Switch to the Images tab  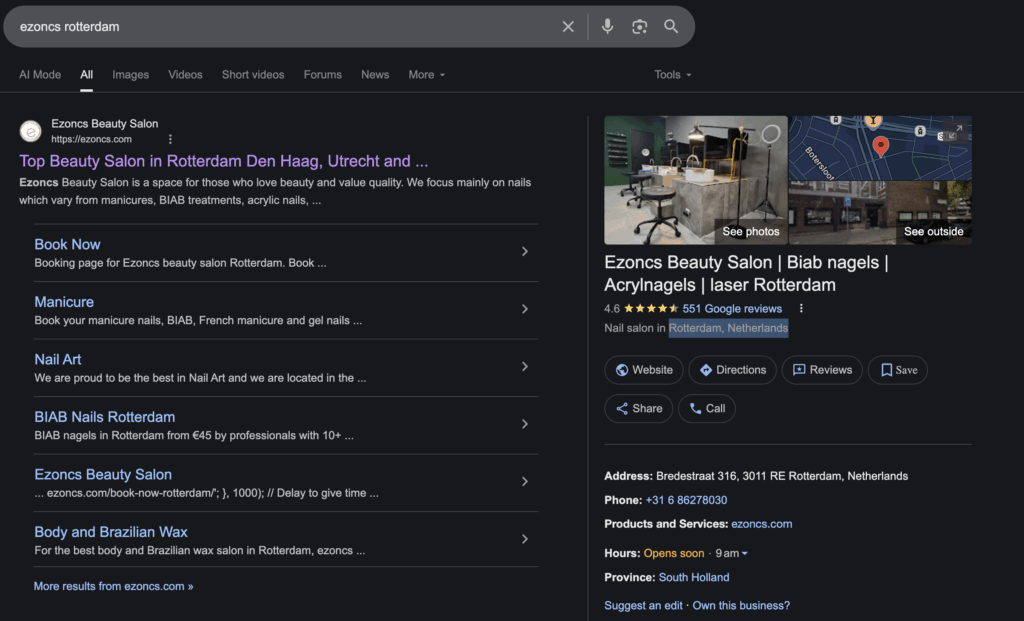tap(130, 75)
